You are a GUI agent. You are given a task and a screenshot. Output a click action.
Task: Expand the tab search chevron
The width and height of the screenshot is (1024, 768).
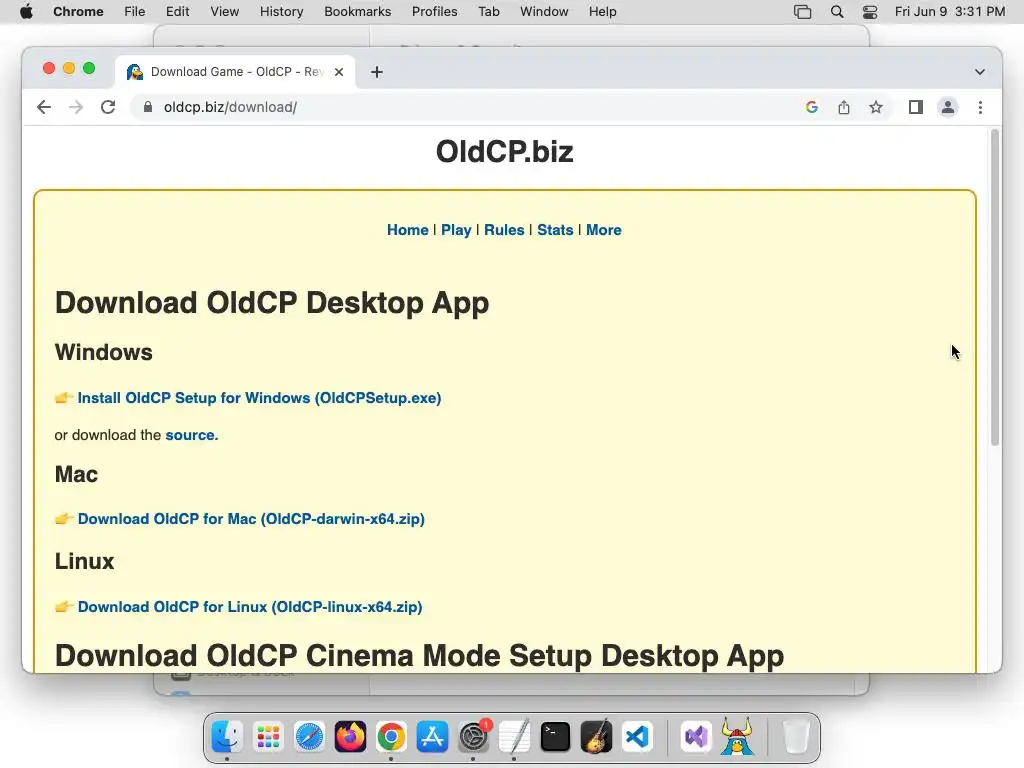980,72
